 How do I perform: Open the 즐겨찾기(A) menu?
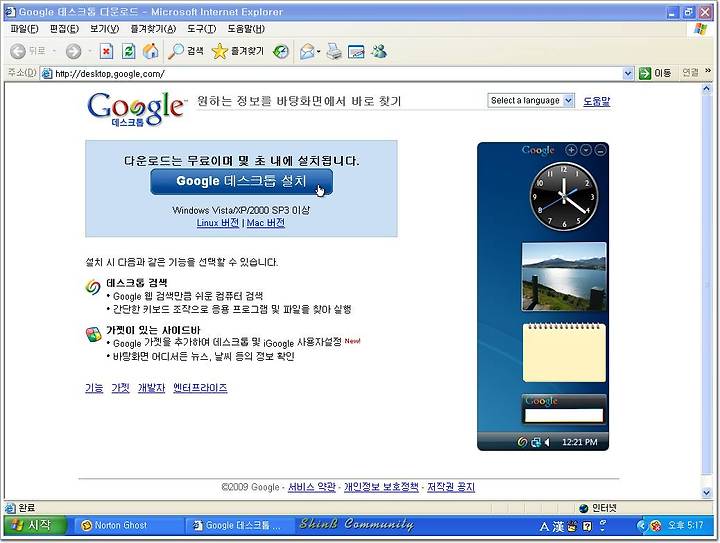(x=153, y=29)
